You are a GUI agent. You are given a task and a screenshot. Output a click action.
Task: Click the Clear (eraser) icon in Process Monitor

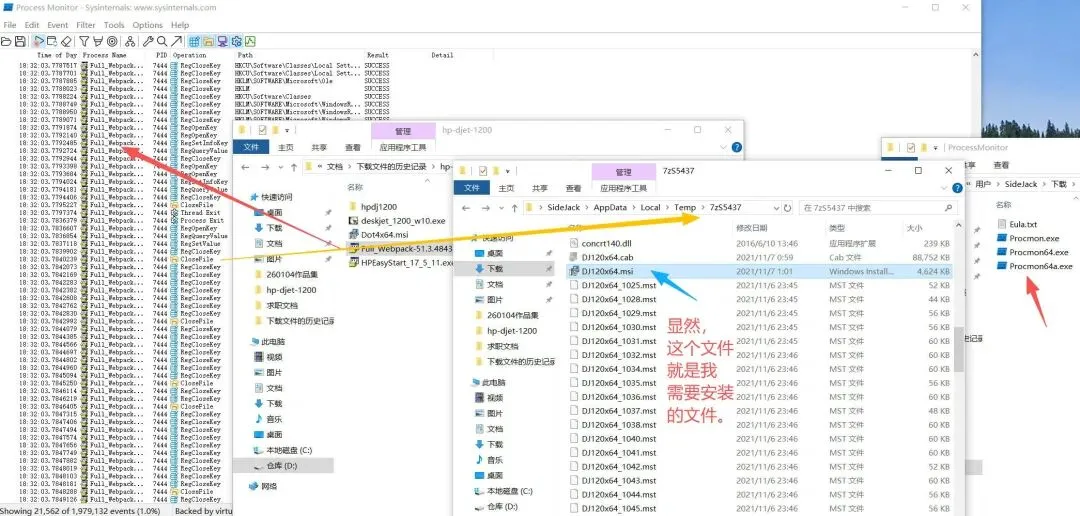click(66, 41)
